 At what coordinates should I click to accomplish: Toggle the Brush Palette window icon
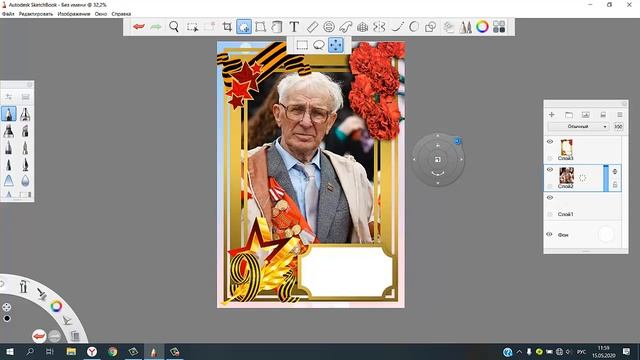point(465,27)
